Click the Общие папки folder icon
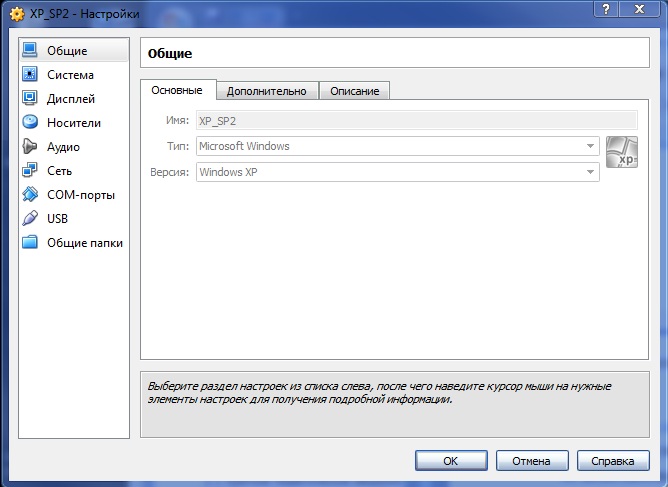Viewport: 668px width, 487px height. pos(30,242)
